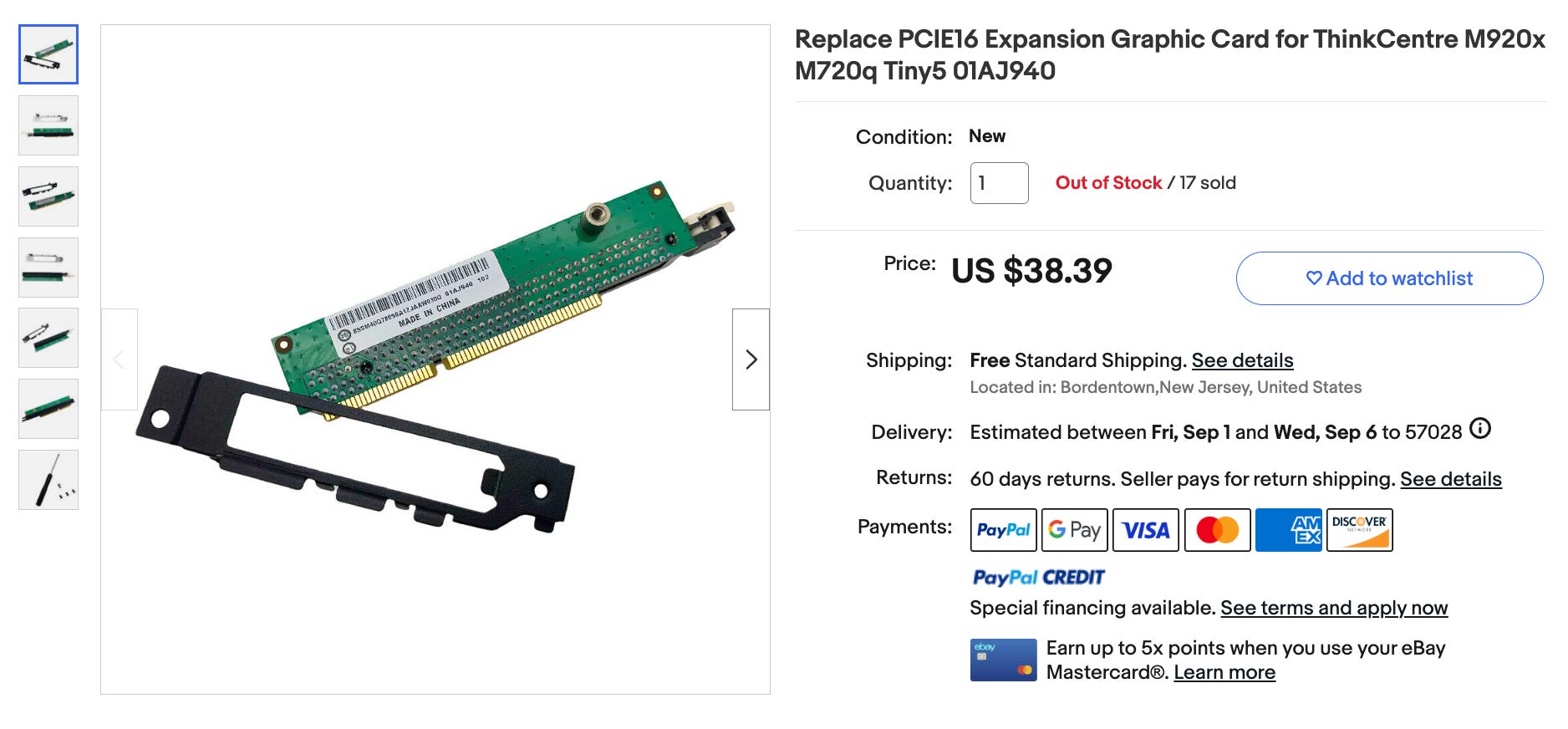The image size is (1568, 729).
Task: Open the delivery estimate info icon
Action: tap(1479, 429)
